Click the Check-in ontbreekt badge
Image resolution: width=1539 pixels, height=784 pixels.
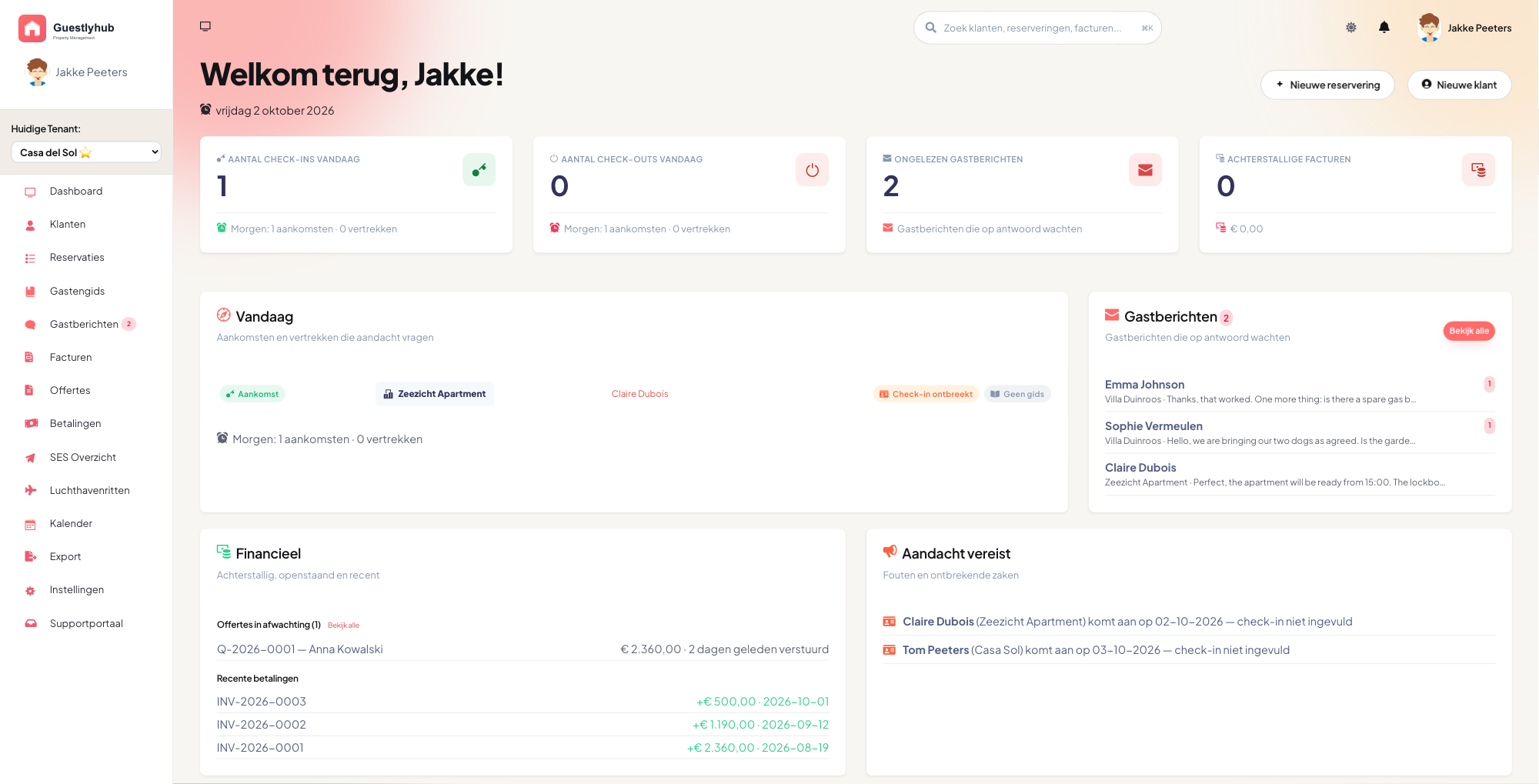(926, 394)
